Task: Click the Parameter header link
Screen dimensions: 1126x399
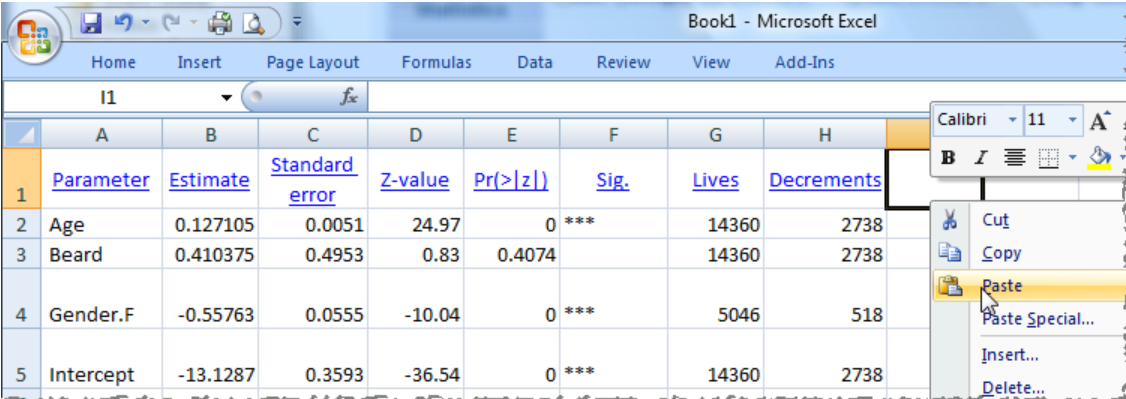Action: tap(101, 179)
